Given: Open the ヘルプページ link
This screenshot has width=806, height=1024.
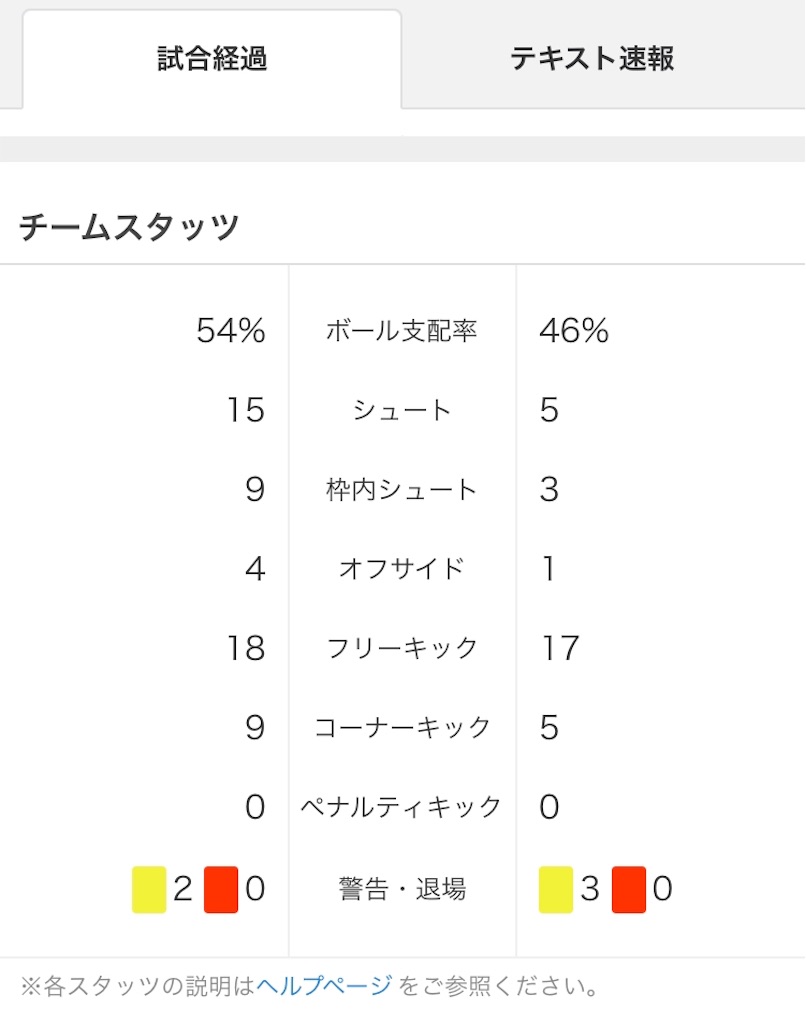Looking at the screenshot, I should (325, 985).
